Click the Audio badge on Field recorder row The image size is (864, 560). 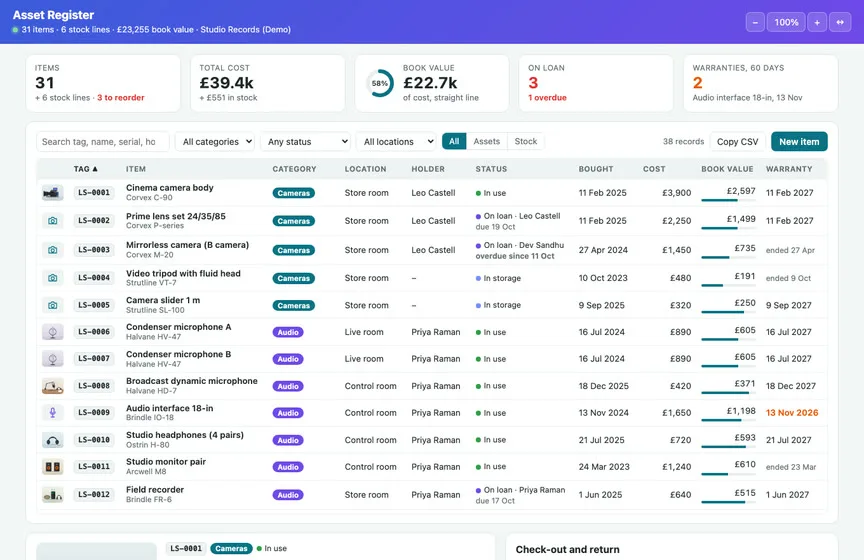[x=288, y=495]
